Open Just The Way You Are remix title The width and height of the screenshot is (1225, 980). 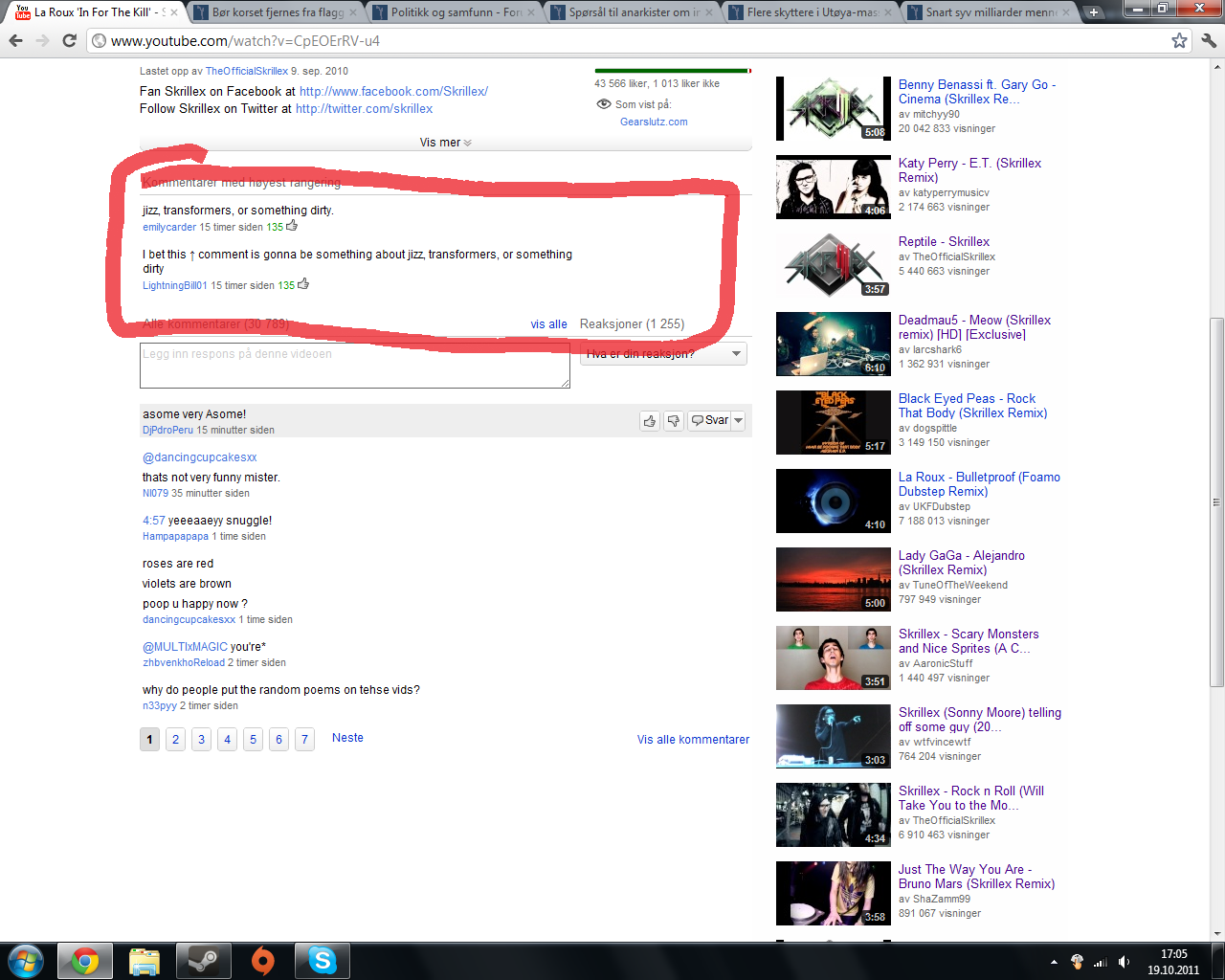click(976, 877)
